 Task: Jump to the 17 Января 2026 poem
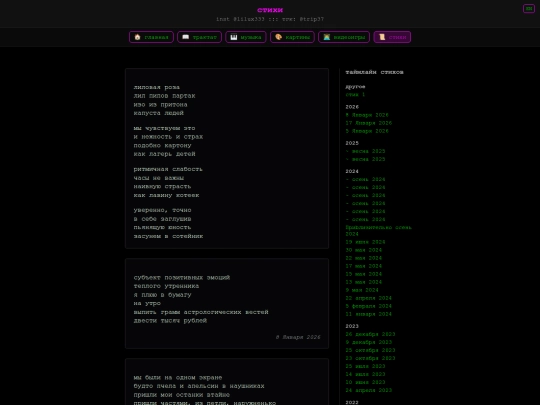click(x=368, y=123)
